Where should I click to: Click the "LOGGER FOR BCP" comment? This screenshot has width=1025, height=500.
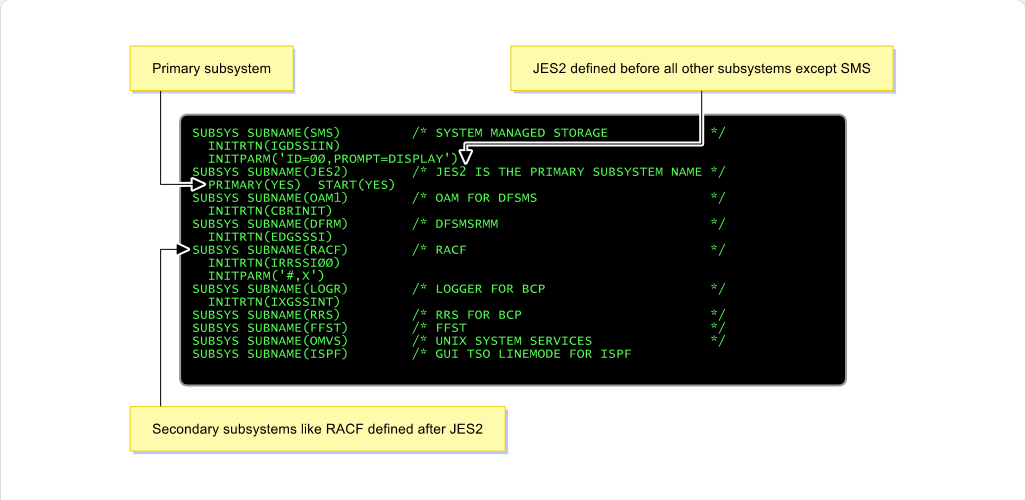[490, 289]
